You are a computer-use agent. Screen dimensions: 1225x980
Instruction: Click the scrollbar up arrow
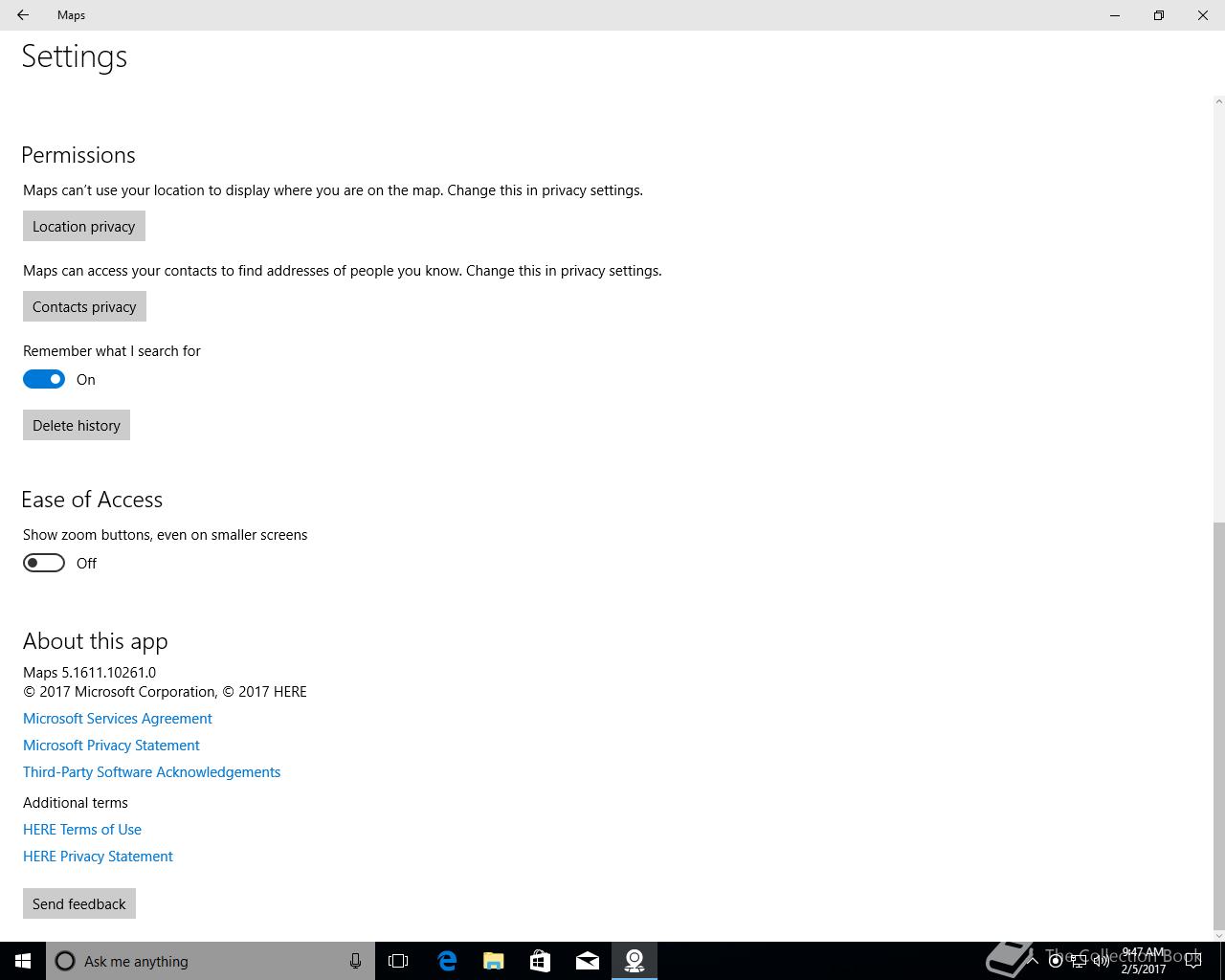click(1218, 100)
